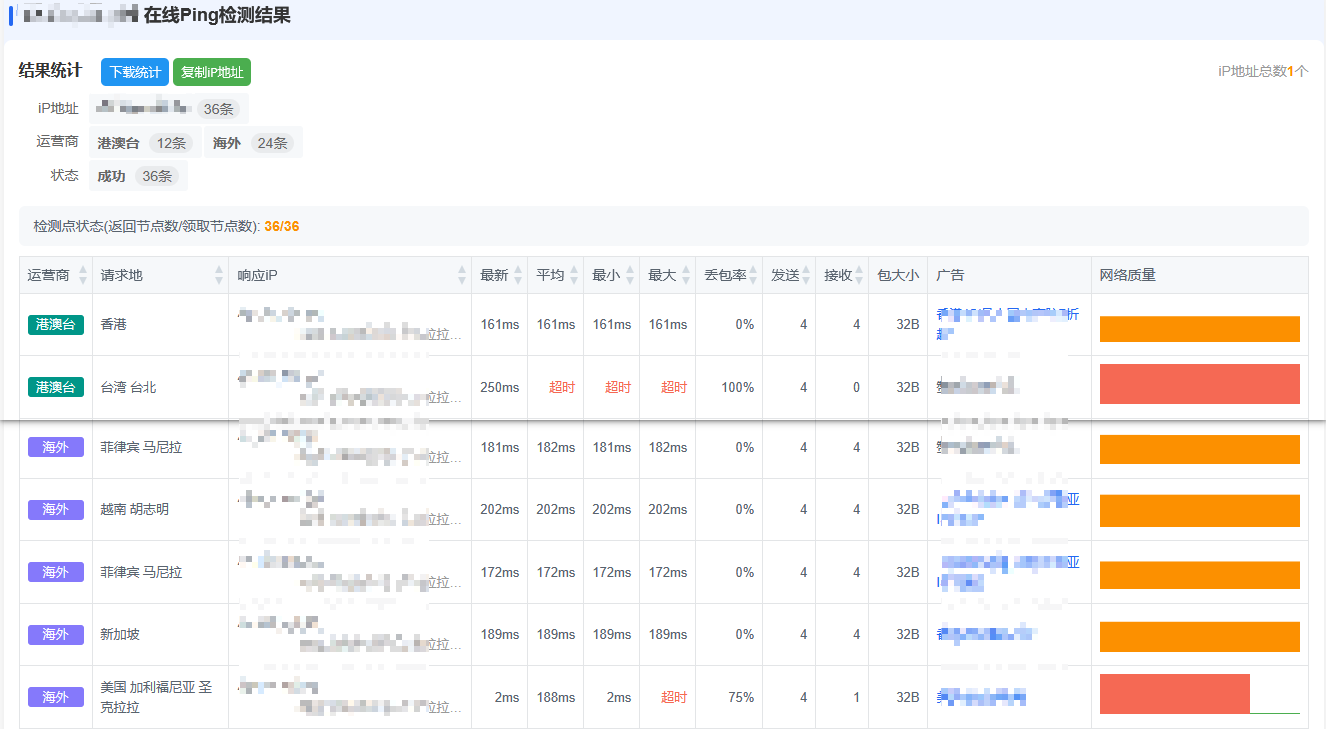
Task: Sort table by 响应IP column arrows
Action: click(462, 275)
